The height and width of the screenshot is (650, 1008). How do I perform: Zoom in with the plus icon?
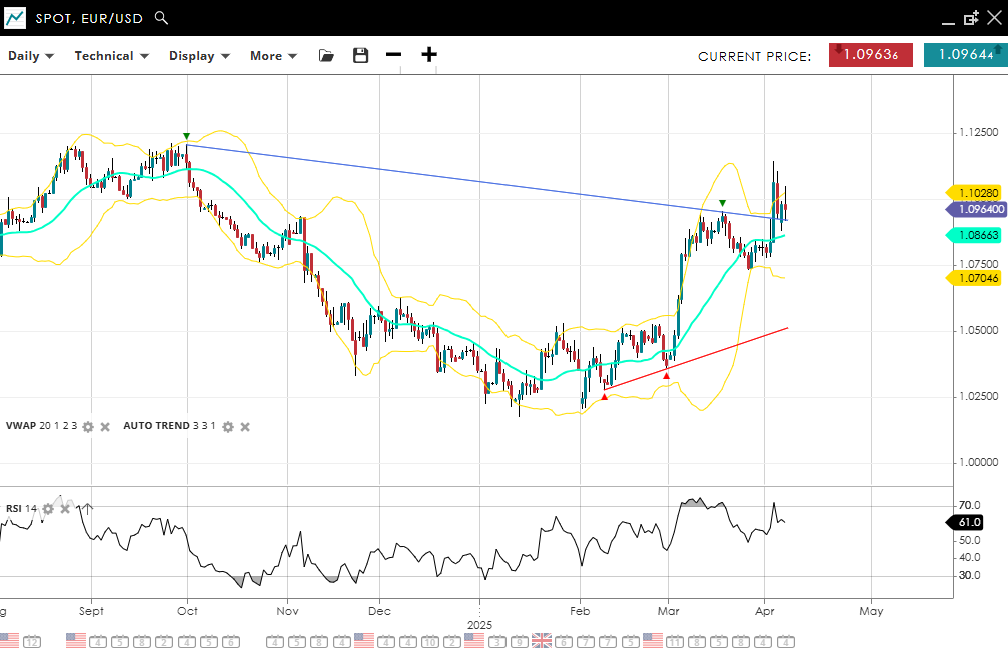[429, 55]
